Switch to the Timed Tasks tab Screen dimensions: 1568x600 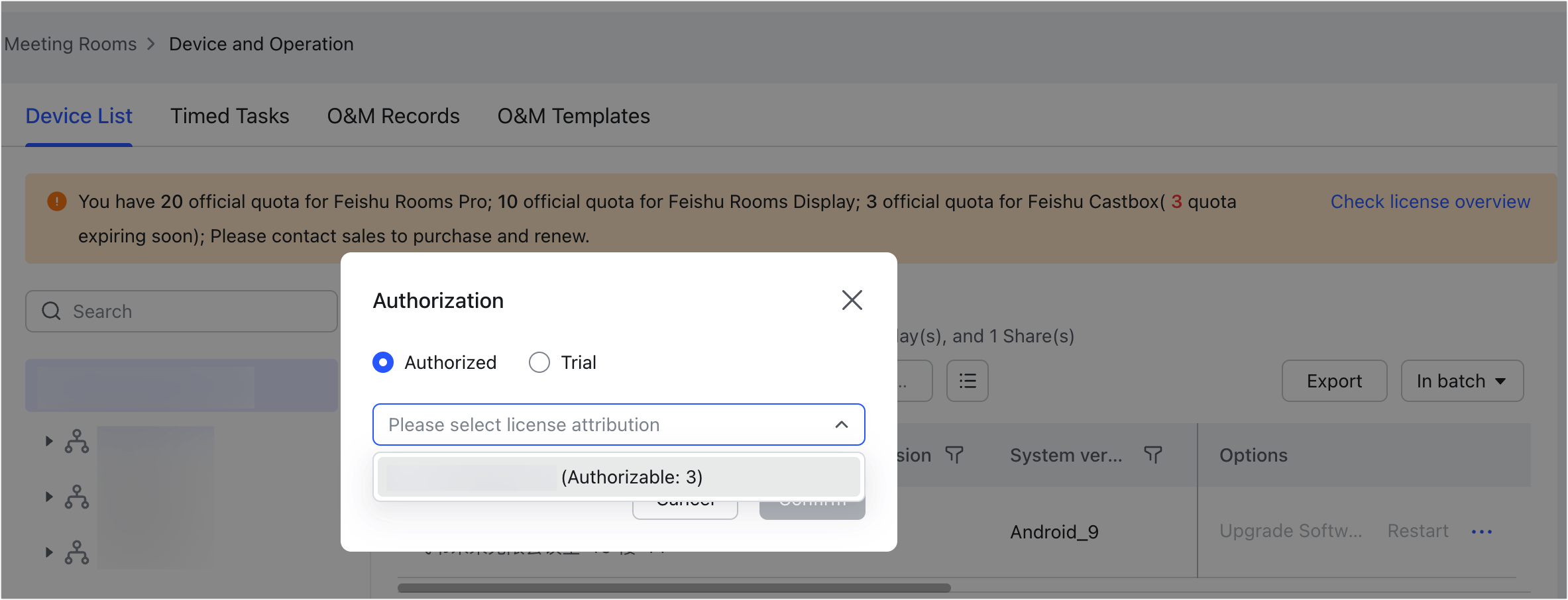229,116
